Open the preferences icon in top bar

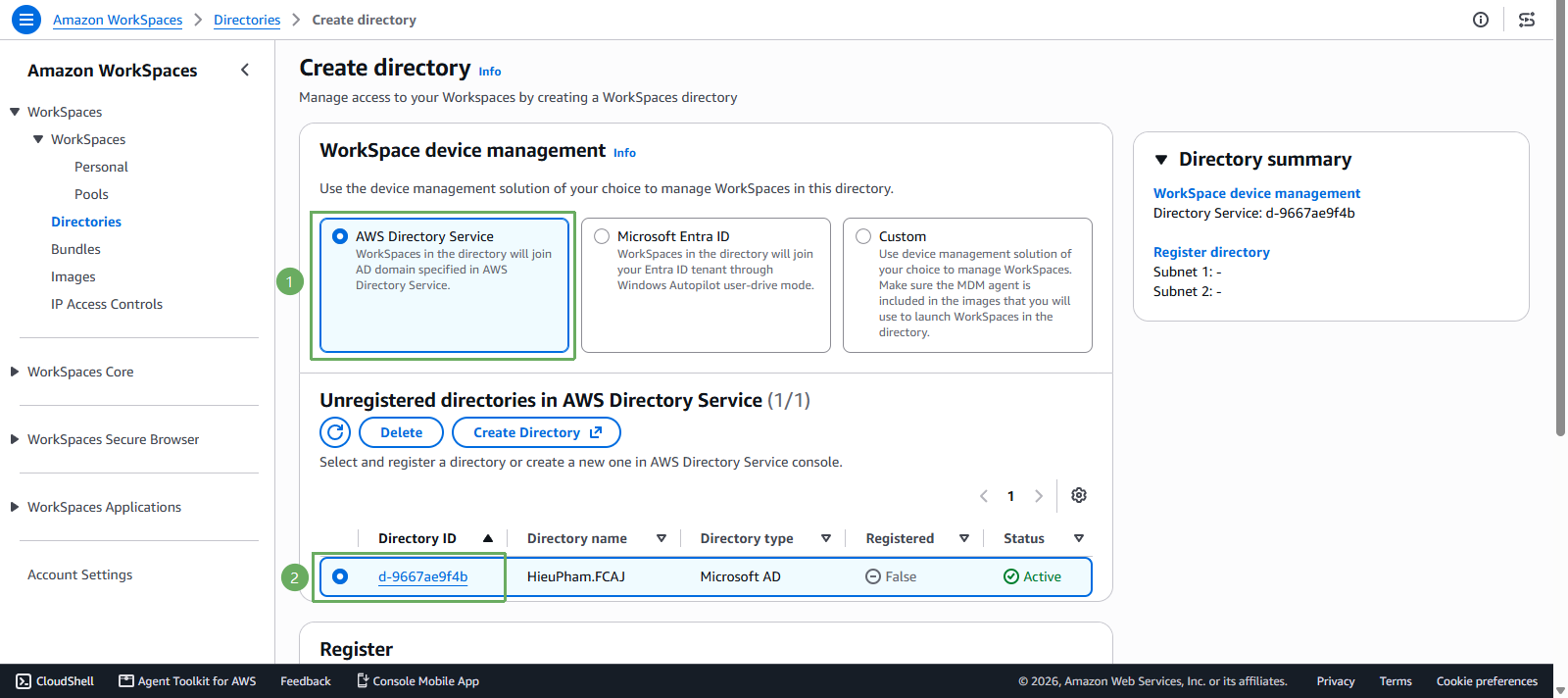click(x=1527, y=20)
